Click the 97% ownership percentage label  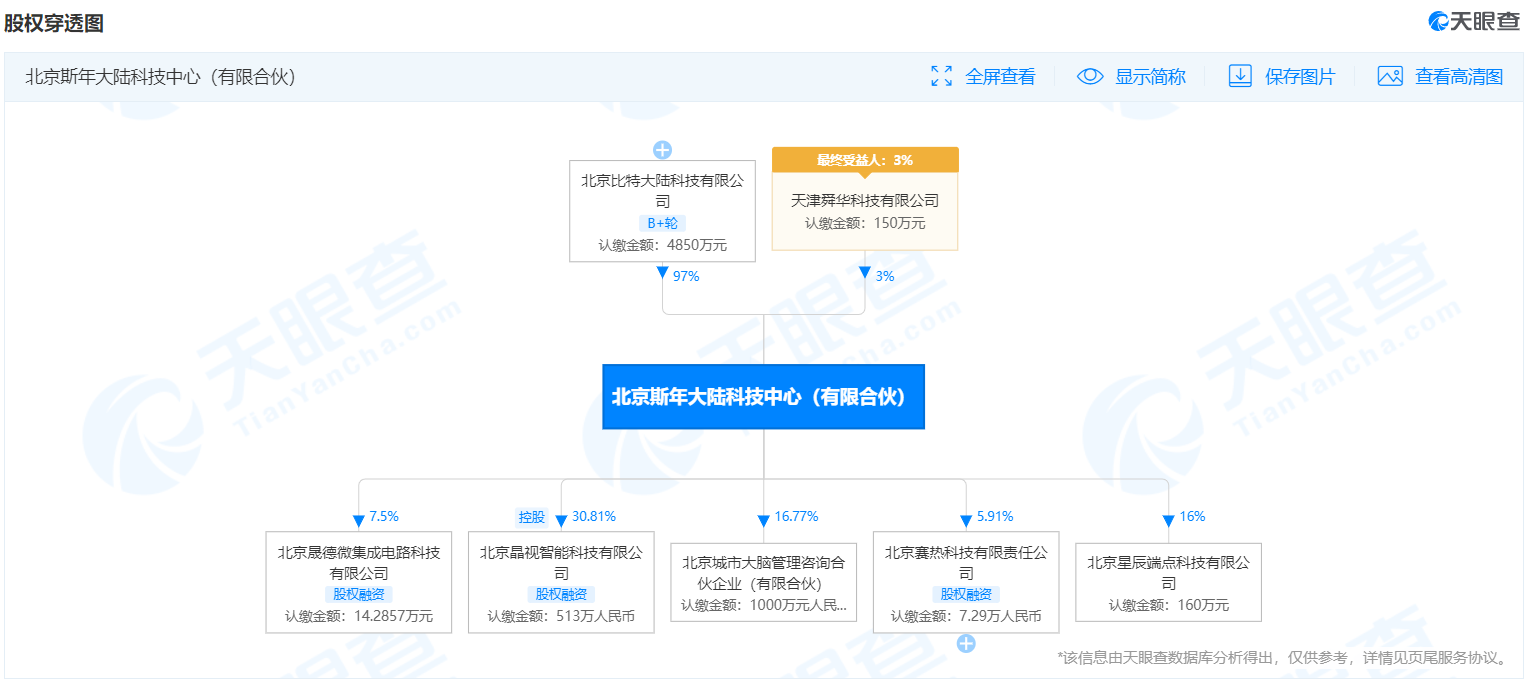[686, 276]
